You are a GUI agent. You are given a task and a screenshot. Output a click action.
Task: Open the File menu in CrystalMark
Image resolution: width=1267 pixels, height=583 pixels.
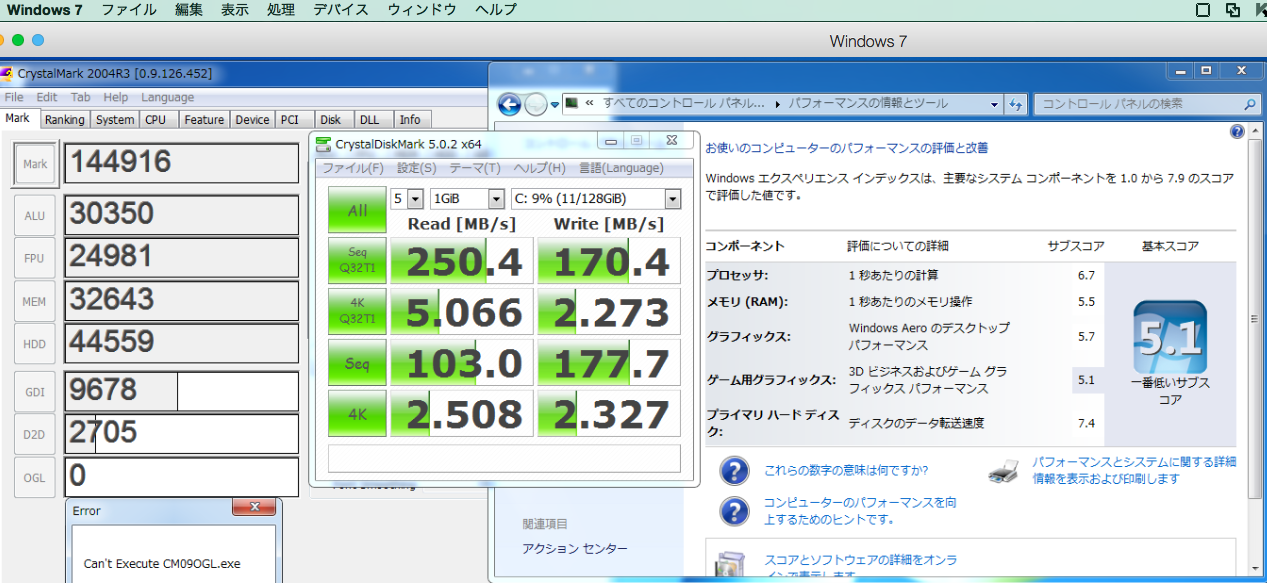[14, 97]
